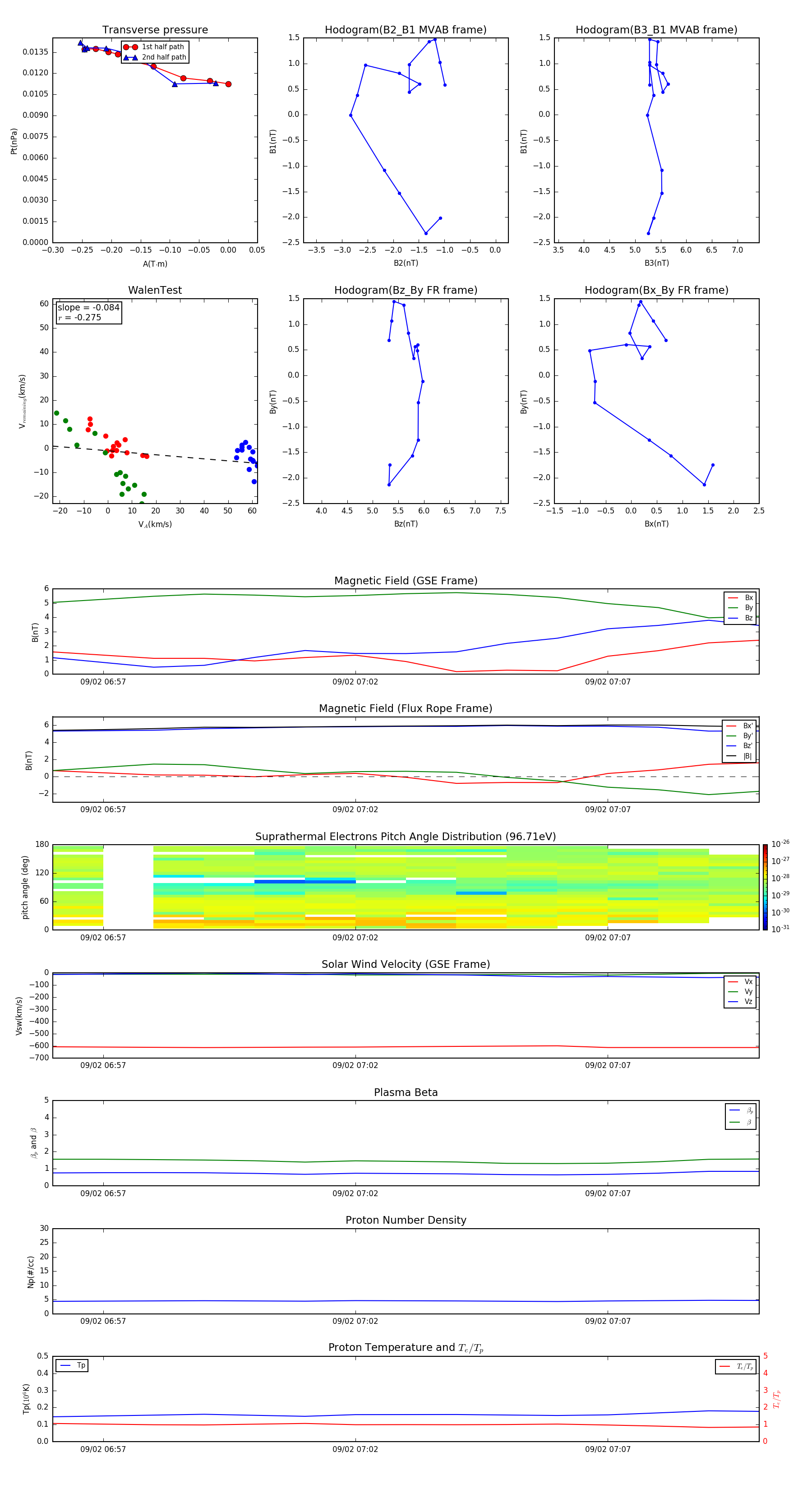This screenshot has width=812, height=1489.
Task: Select Bz in the GSE magnetic field legend
Action: click(x=740, y=619)
